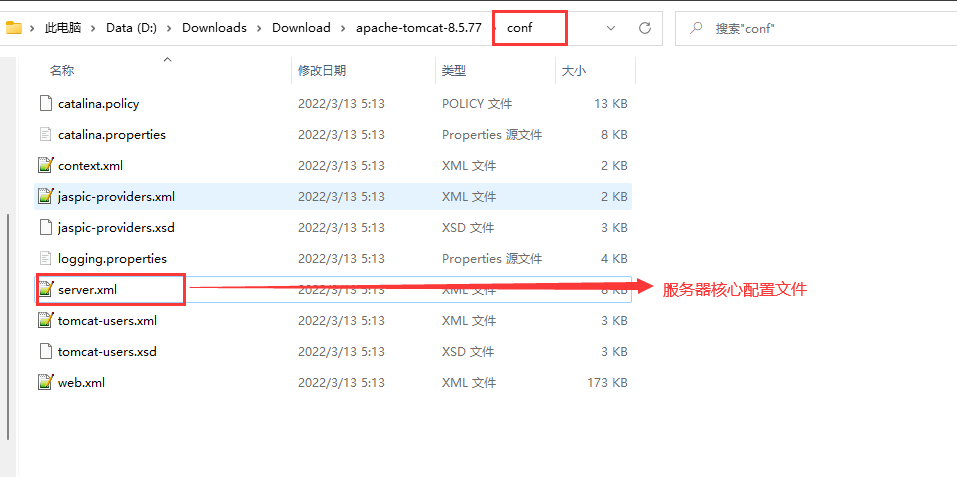Image resolution: width=957 pixels, height=477 pixels.
Task: Select catalina.policy file name
Action: click(x=98, y=104)
